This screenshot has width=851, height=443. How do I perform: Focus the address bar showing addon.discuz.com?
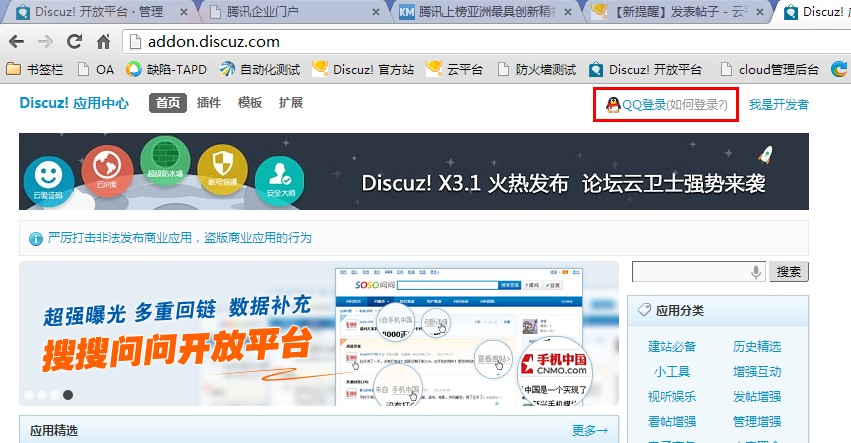(x=488, y=42)
